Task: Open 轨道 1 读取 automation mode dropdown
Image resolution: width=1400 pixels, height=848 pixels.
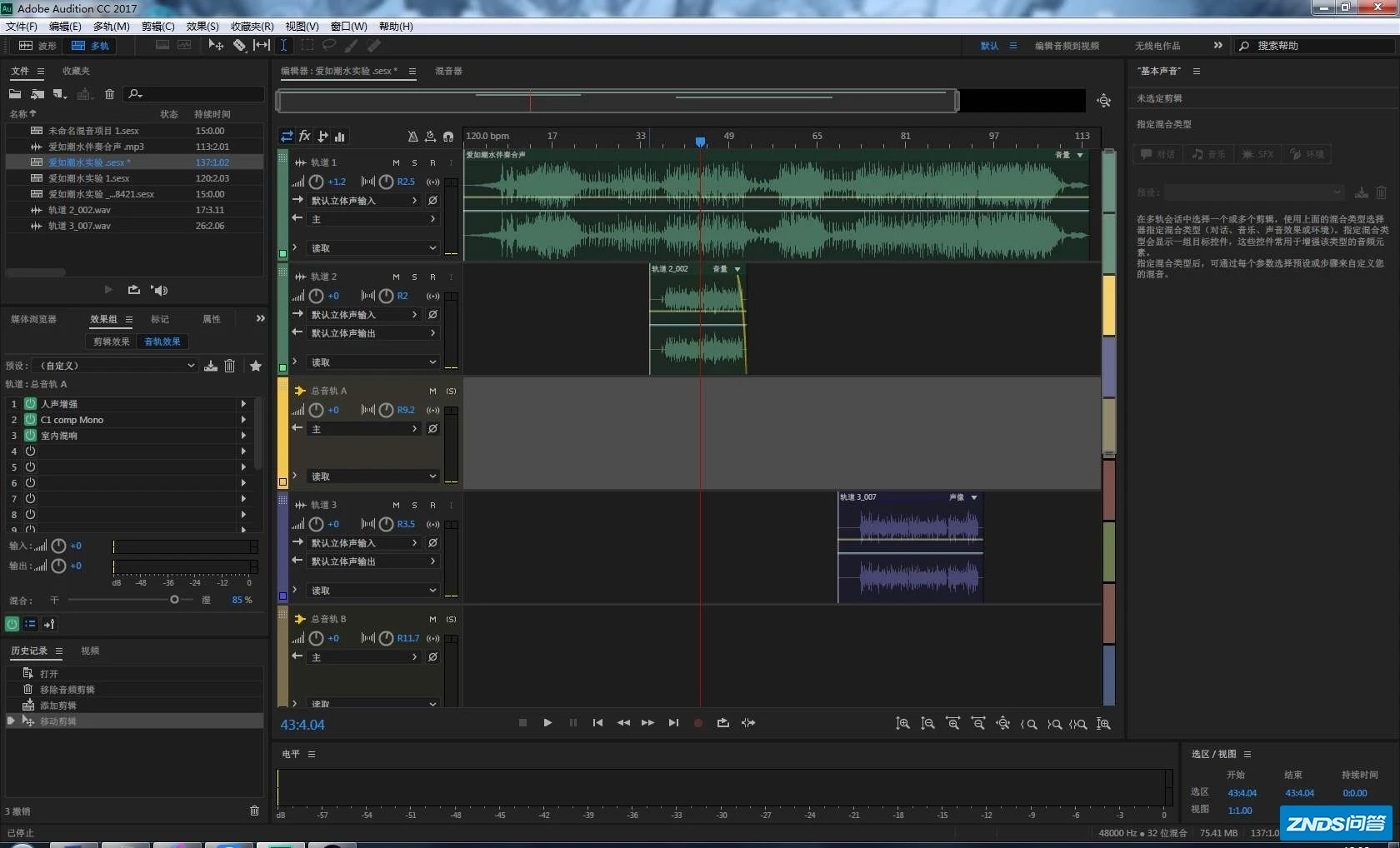Action: pos(372,248)
